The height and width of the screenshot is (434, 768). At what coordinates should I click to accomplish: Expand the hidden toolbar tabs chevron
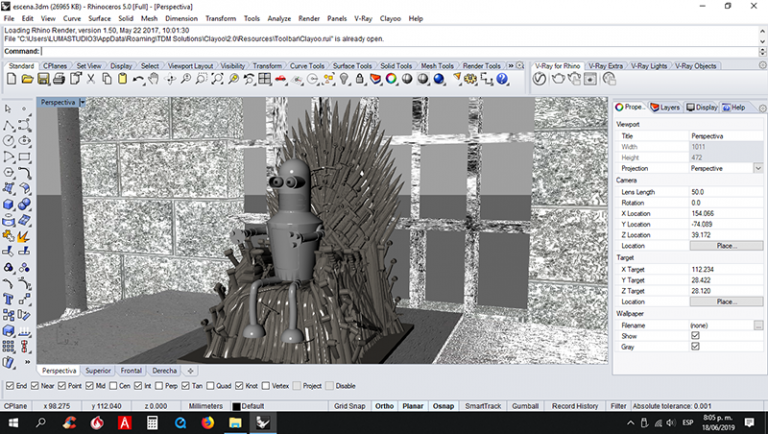512,66
